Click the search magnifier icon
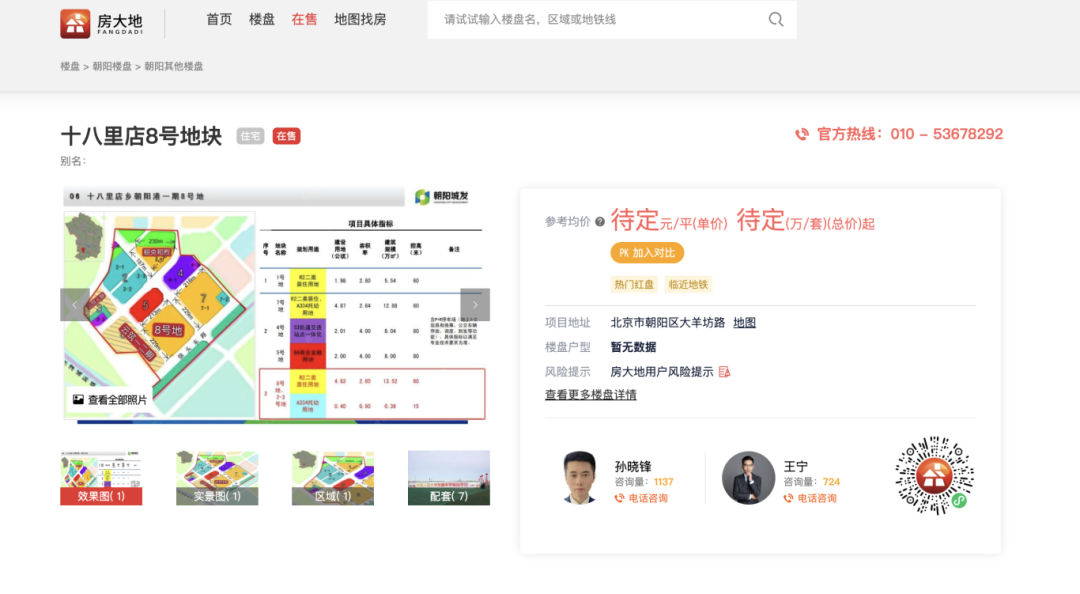Image resolution: width=1080 pixels, height=594 pixels. click(x=776, y=19)
